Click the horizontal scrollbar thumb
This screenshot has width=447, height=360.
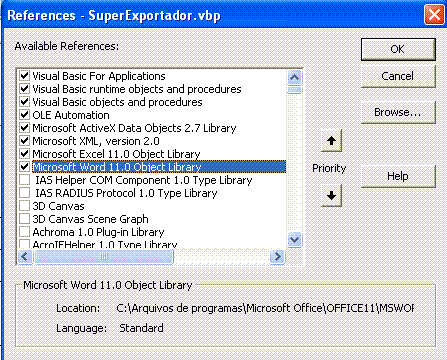click(x=104, y=257)
